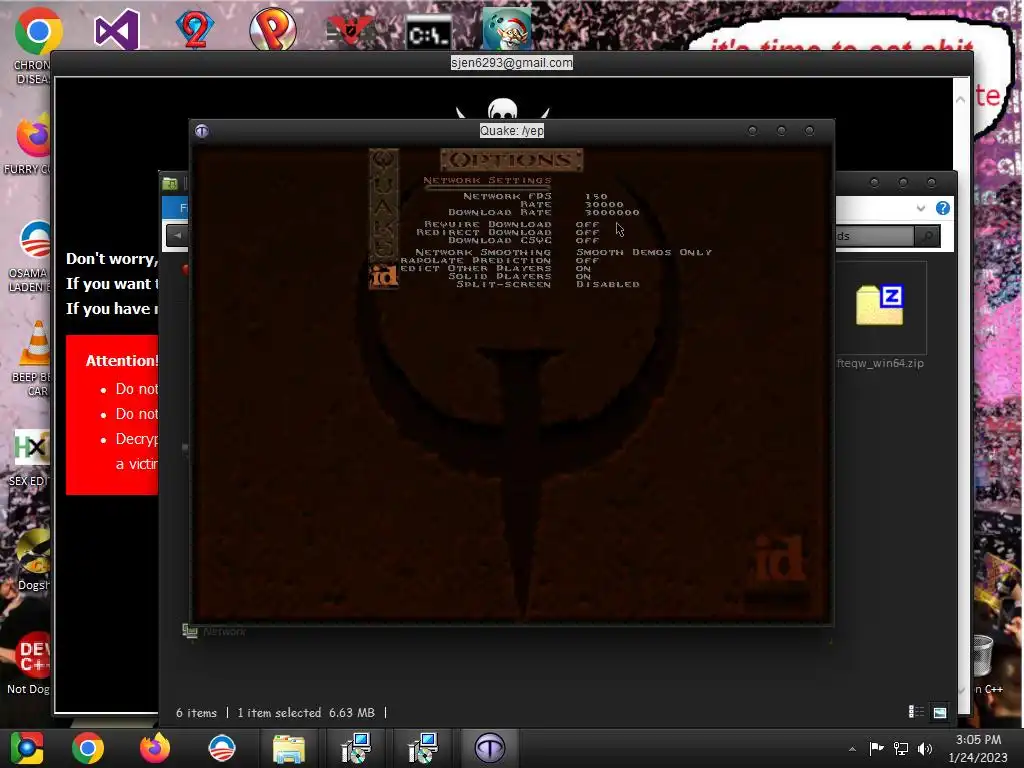Open the C:\ command prompt desktop icon
The width and height of the screenshot is (1024, 768).
pyautogui.click(x=428, y=34)
